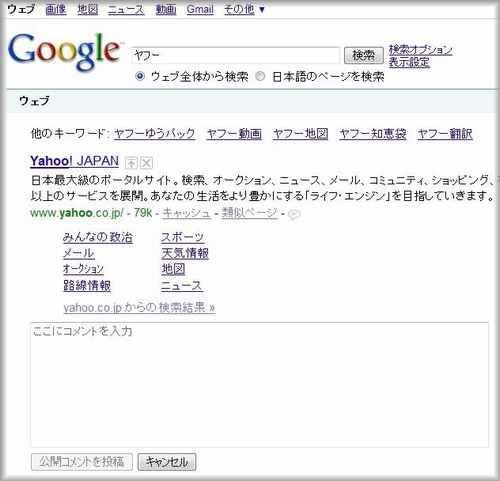Open the みんなの政治 sitelink
Viewport: 500px width, 481px height.
(98, 237)
